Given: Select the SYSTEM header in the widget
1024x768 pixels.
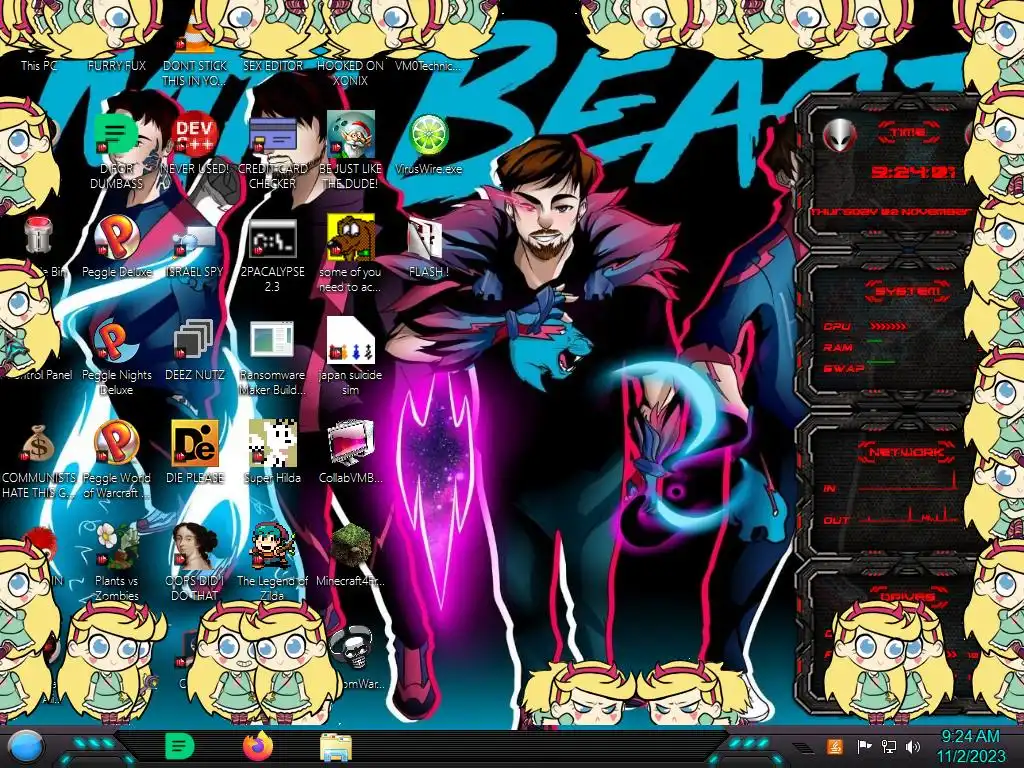Looking at the screenshot, I should click(x=908, y=291).
